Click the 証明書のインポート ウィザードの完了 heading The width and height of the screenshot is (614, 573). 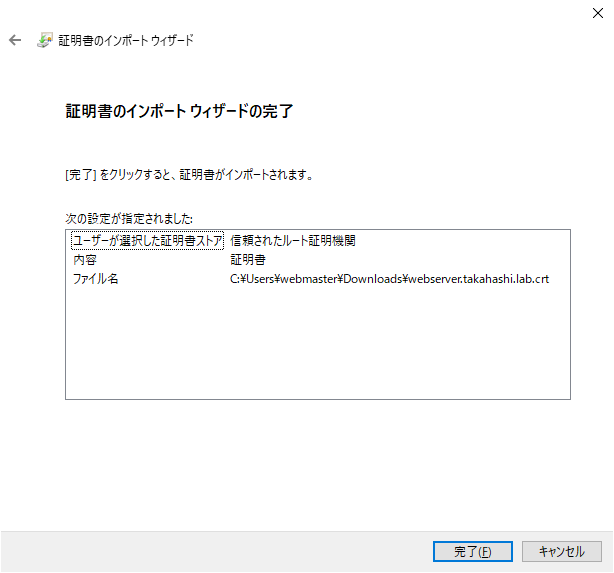click(179, 111)
